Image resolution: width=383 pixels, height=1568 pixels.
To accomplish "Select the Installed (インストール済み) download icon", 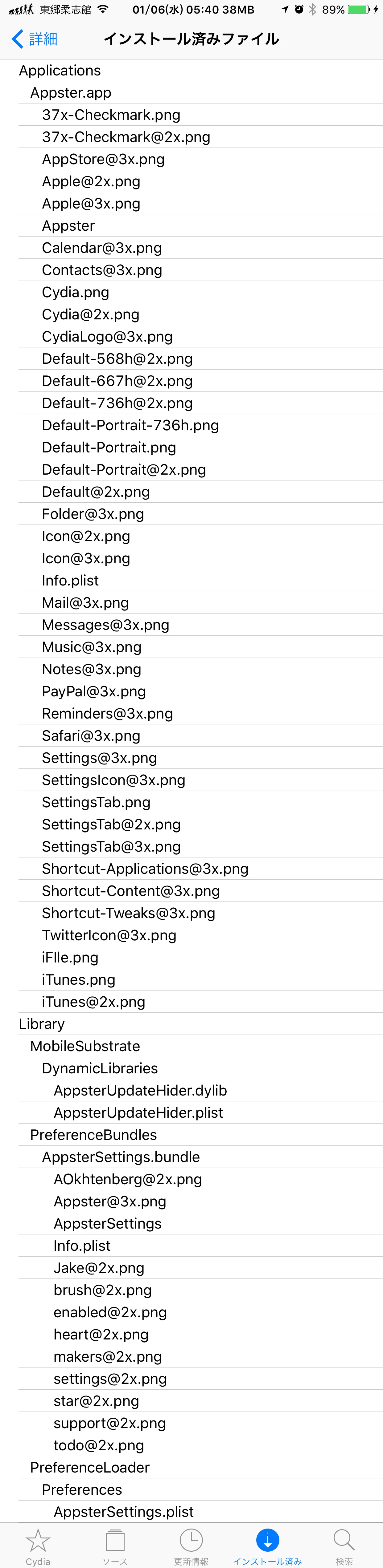I will pos(268,1540).
